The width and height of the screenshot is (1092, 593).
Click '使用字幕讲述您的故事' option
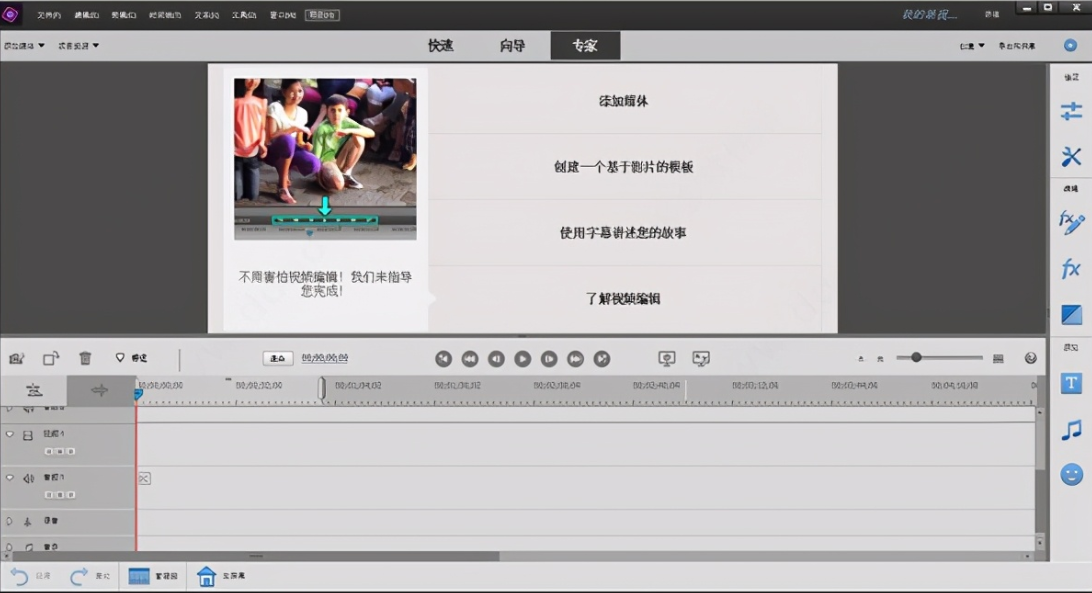pyautogui.click(x=623, y=233)
